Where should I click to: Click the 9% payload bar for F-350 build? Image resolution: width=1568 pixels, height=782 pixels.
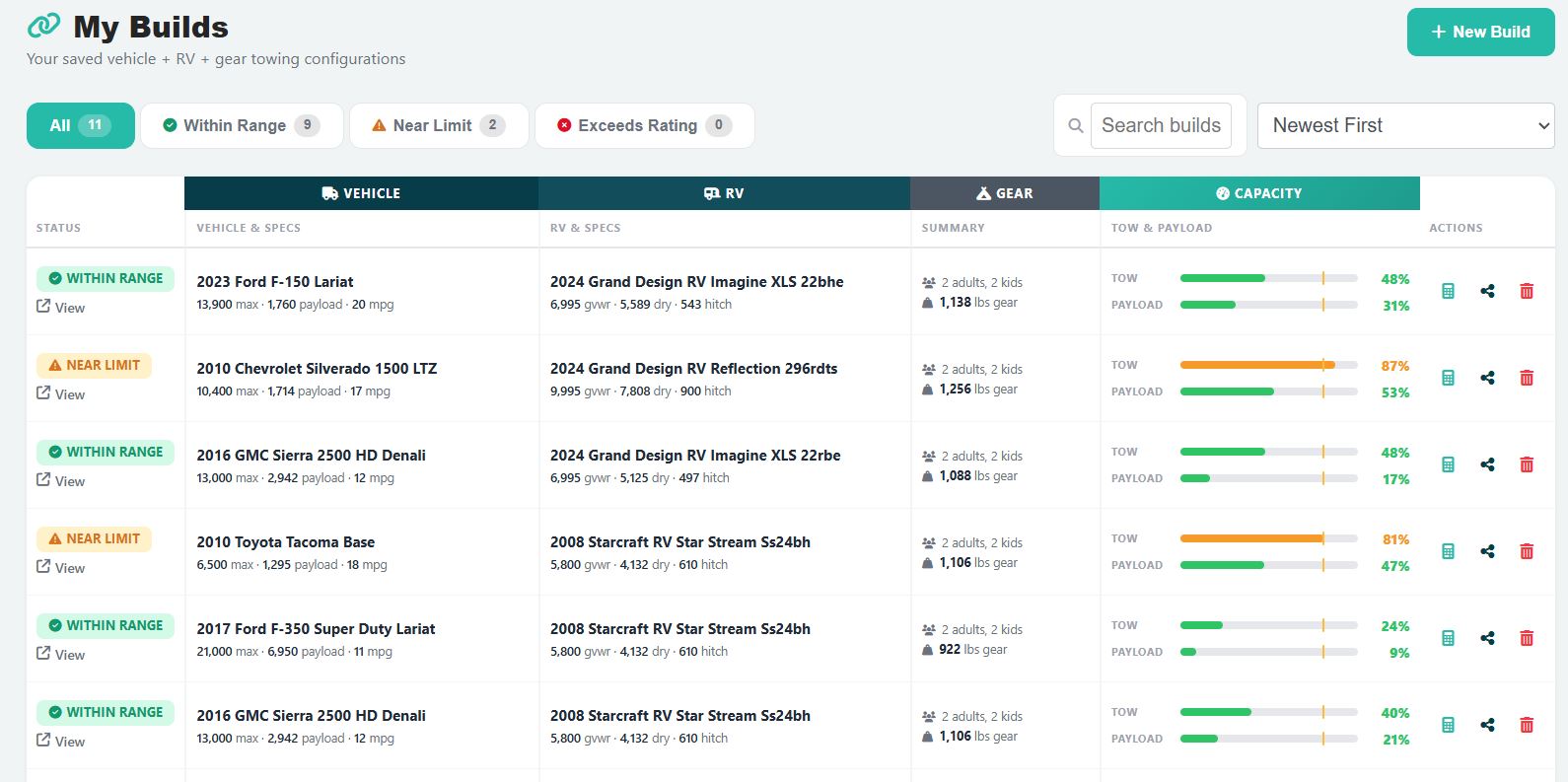1268,652
